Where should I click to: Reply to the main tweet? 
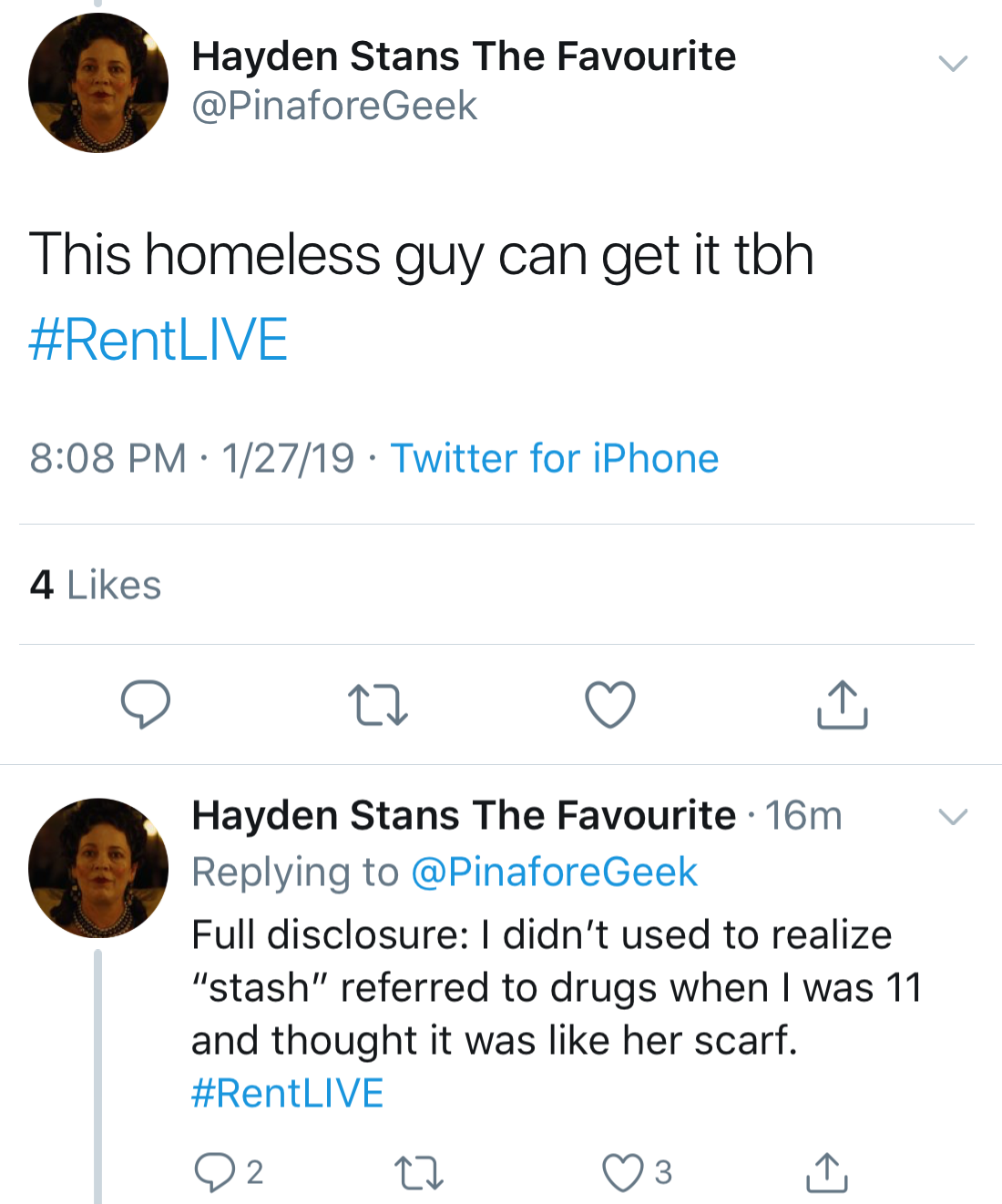point(146,704)
